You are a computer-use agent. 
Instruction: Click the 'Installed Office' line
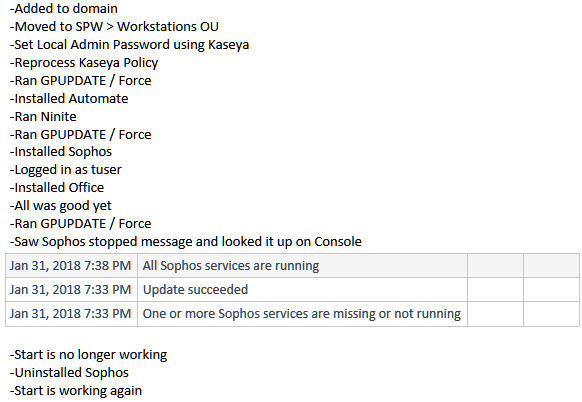(x=57, y=187)
